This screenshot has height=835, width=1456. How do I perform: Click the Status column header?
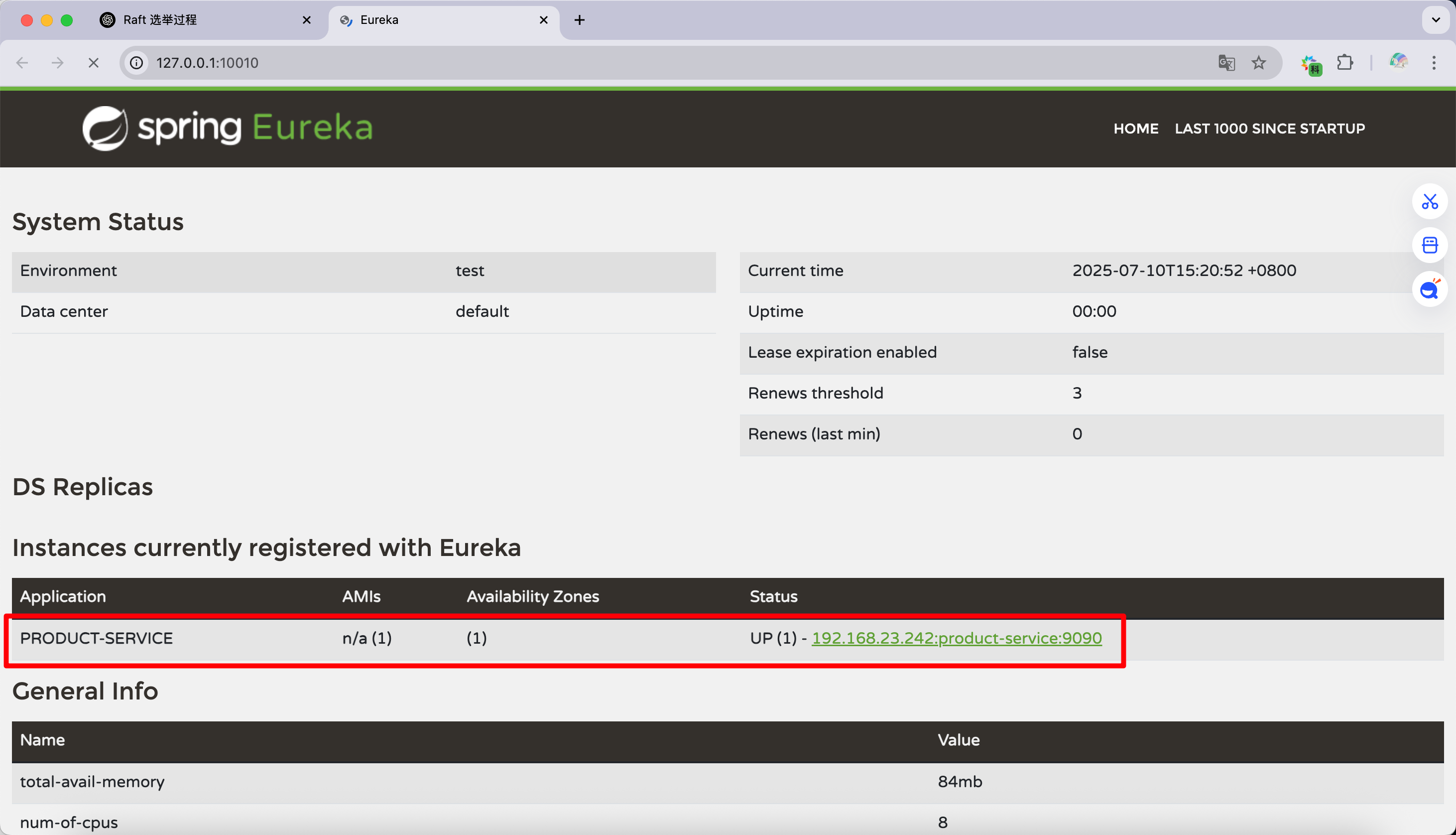(773, 596)
